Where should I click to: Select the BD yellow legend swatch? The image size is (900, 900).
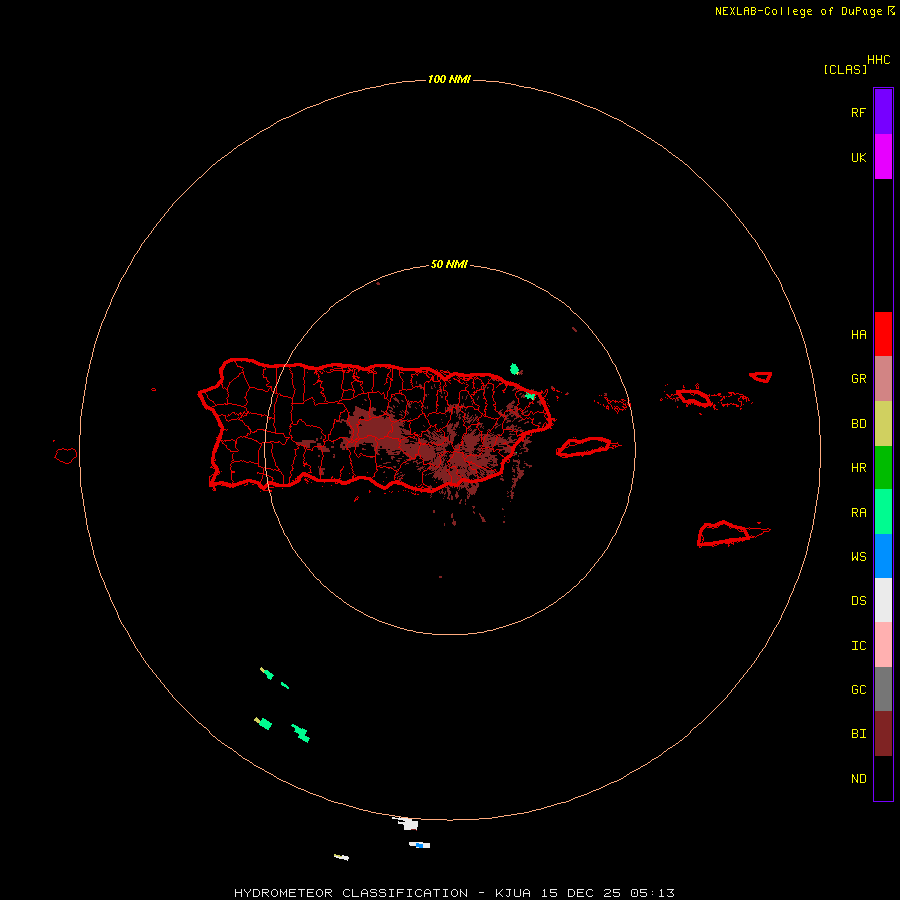[x=883, y=424]
